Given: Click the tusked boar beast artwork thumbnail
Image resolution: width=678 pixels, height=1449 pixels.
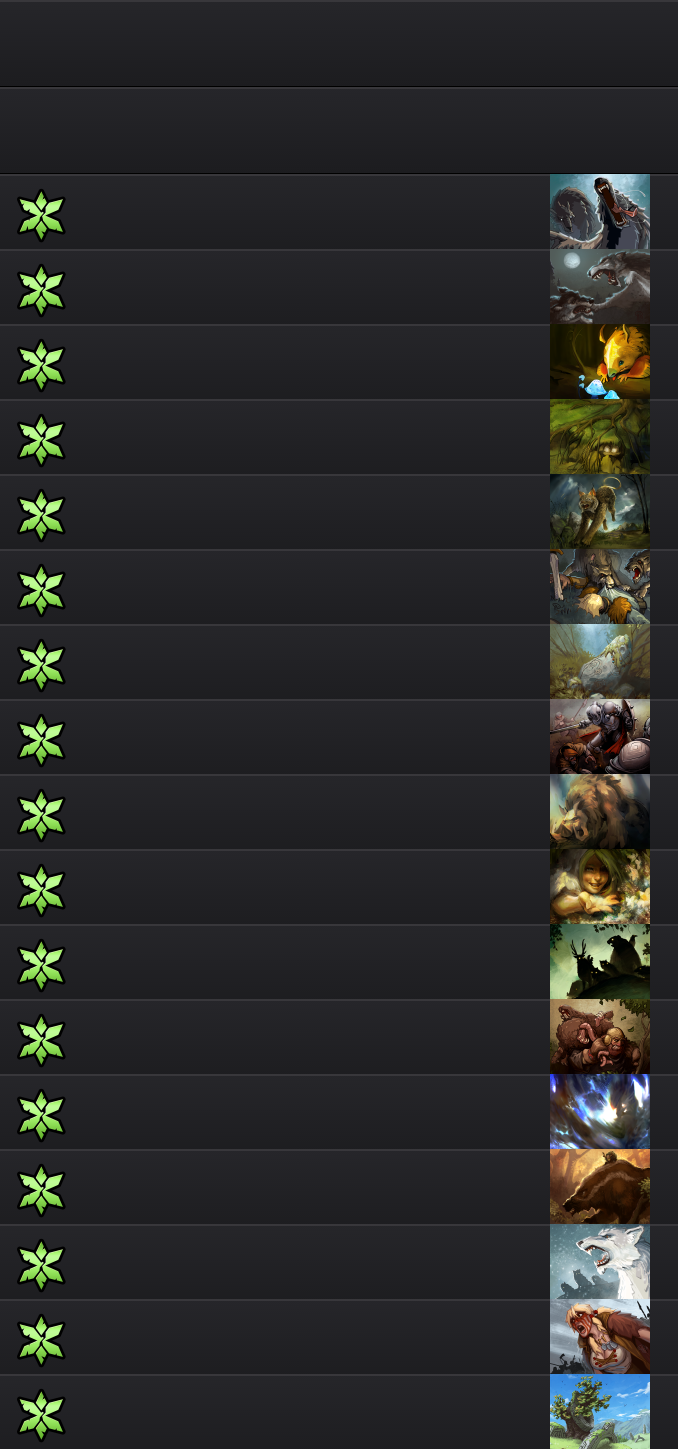Looking at the screenshot, I should (x=600, y=812).
